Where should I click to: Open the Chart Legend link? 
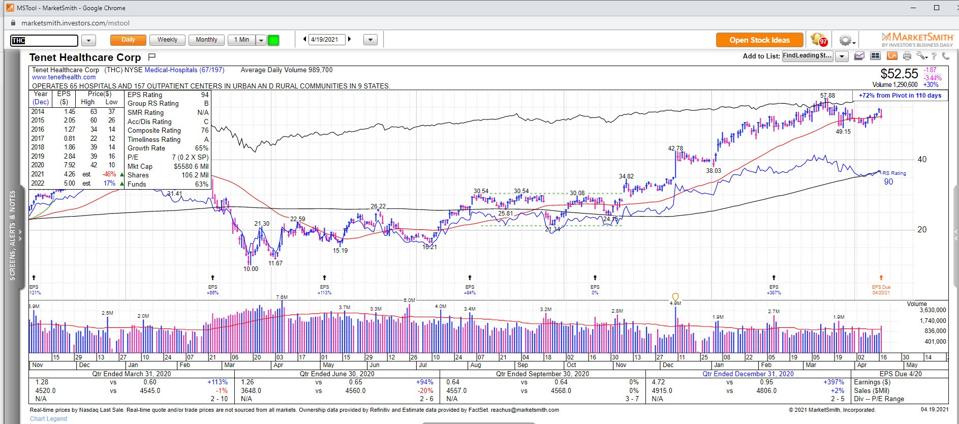coord(46,419)
